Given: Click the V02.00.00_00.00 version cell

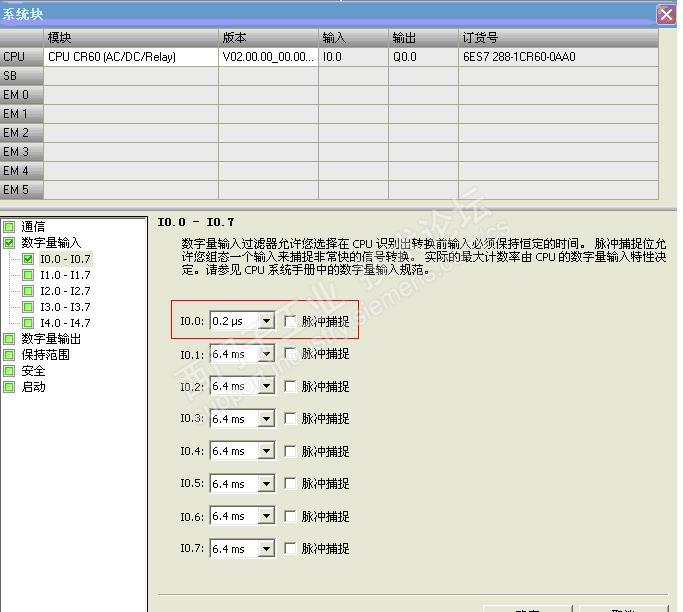Looking at the screenshot, I should pyautogui.click(x=268, y=57).
